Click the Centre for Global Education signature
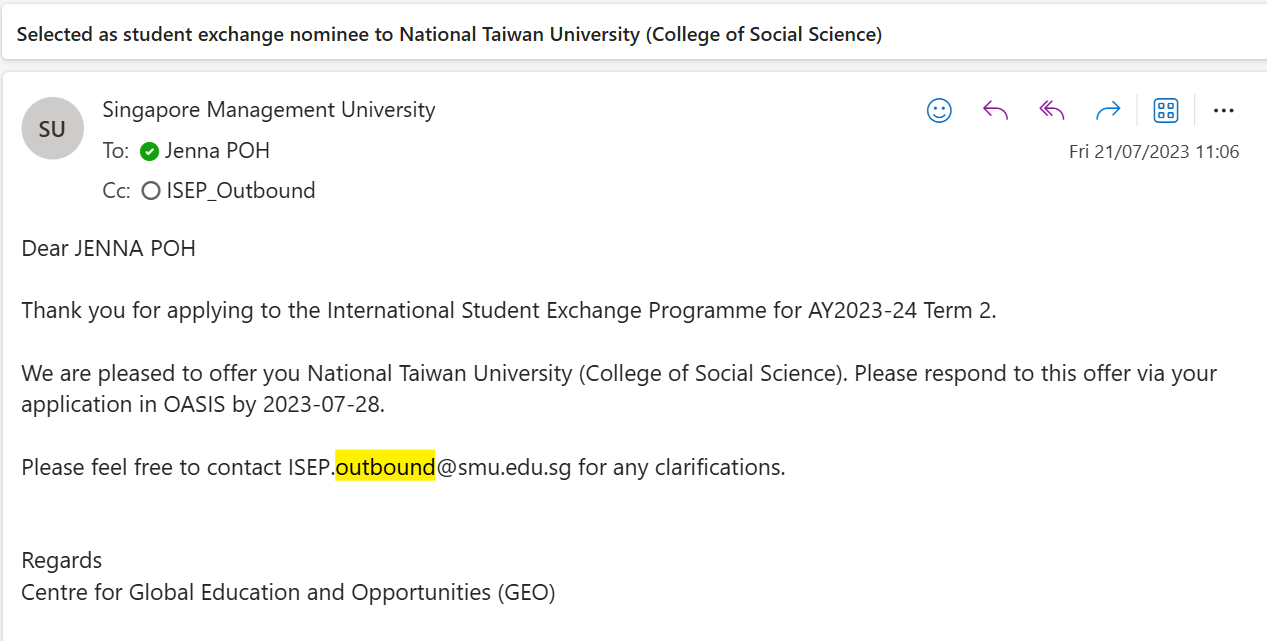 point(288,592)
